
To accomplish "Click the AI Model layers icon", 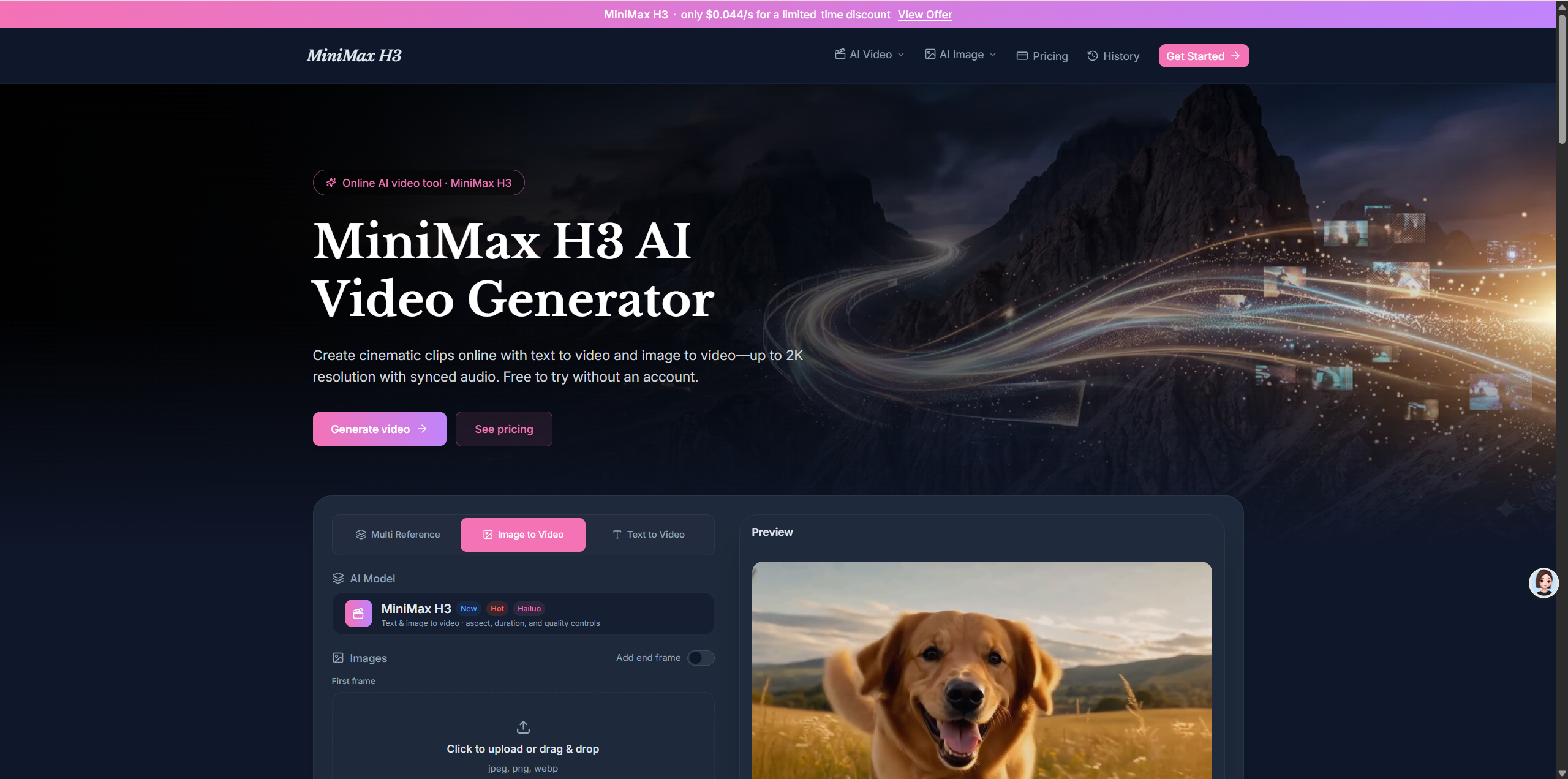I will pos(338,578).
